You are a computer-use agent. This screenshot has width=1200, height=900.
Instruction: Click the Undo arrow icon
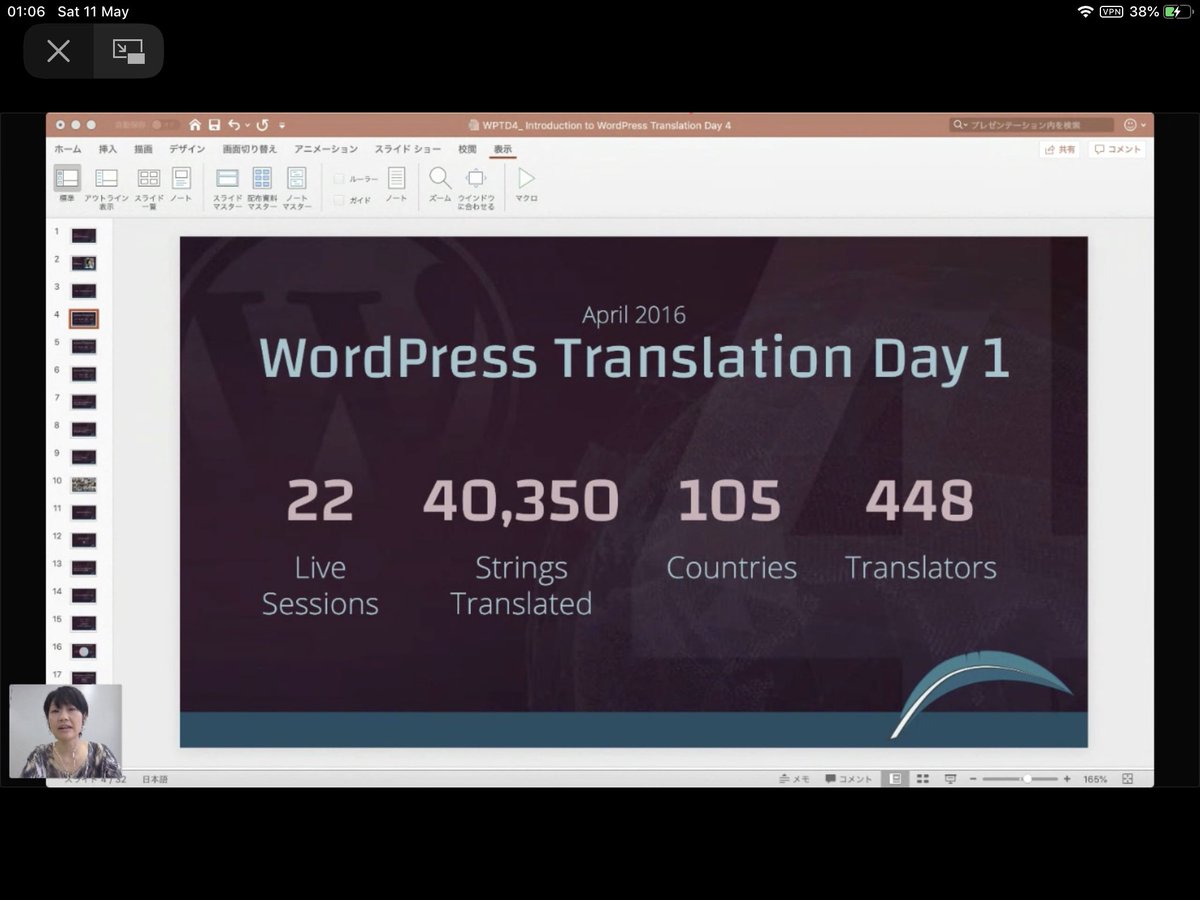click(x=233, y=125)
